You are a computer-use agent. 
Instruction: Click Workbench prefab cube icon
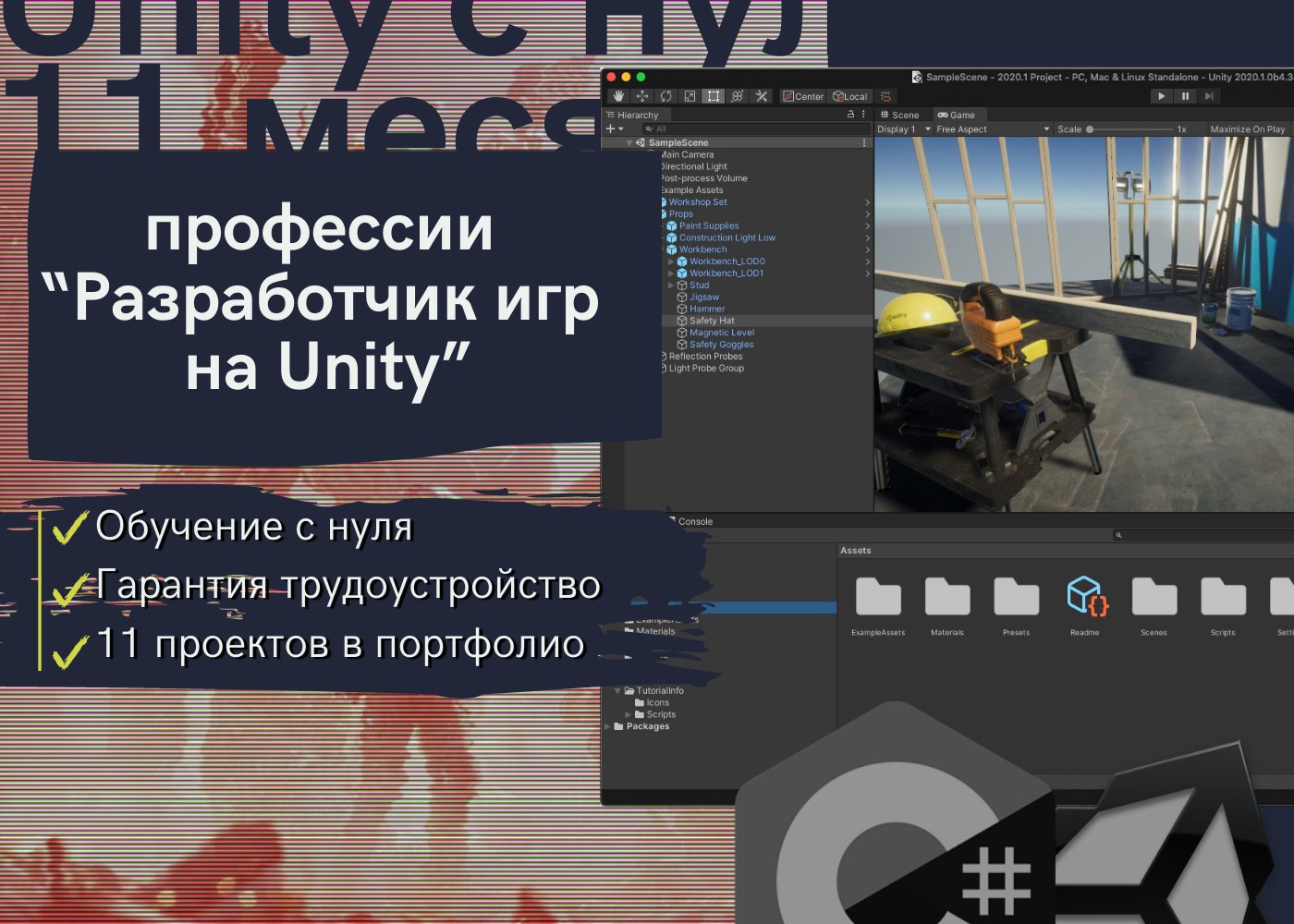[672, 249]
